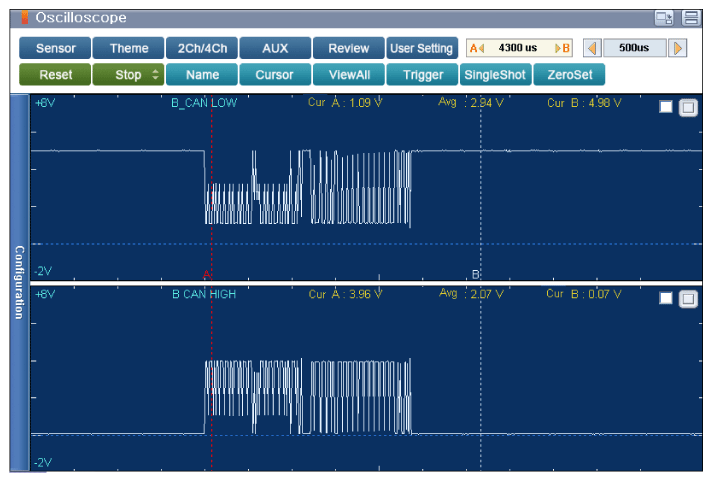The width and height of the screenshot is (712, 482).
Task: Click the maximize icon on B CAN HIGH channel
Action: point(688,299)
